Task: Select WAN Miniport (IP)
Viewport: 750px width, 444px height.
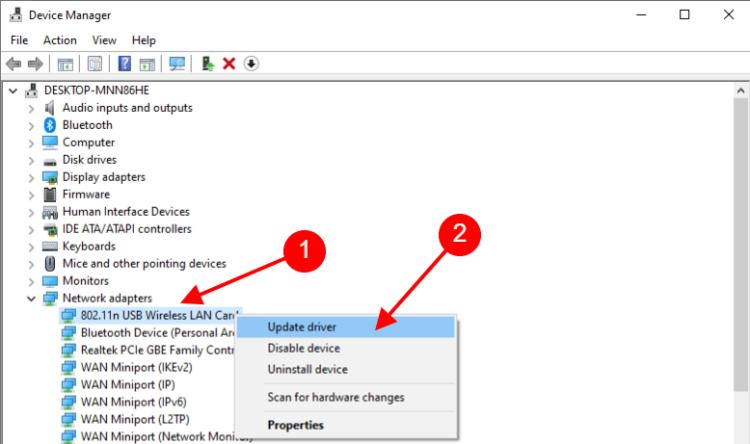Action: pyautogui.click(x=128, y=384)
